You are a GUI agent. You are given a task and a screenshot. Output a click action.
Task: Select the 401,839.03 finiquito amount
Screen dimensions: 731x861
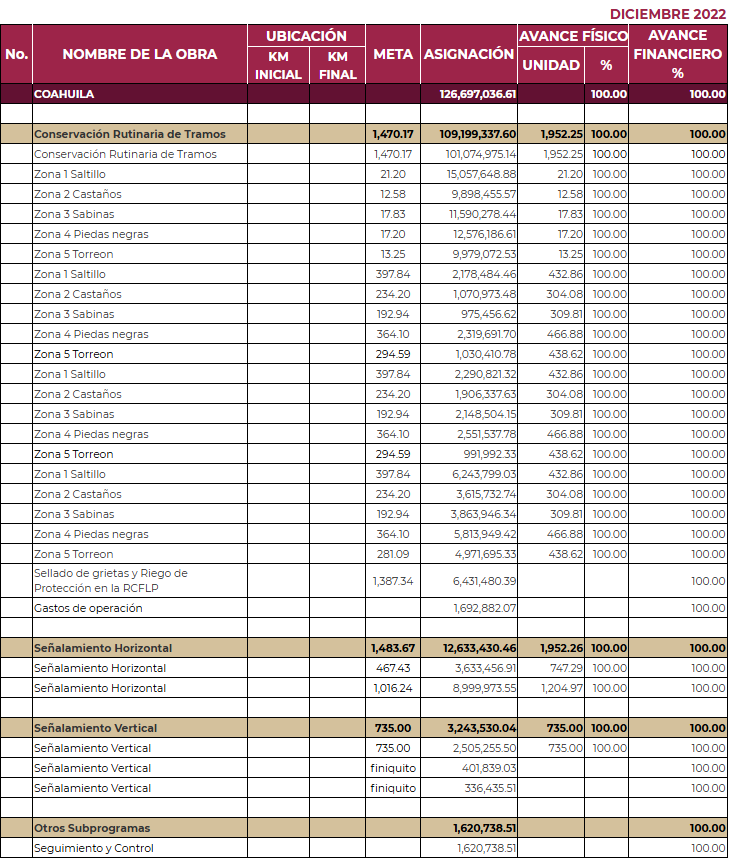coord(489,768)
